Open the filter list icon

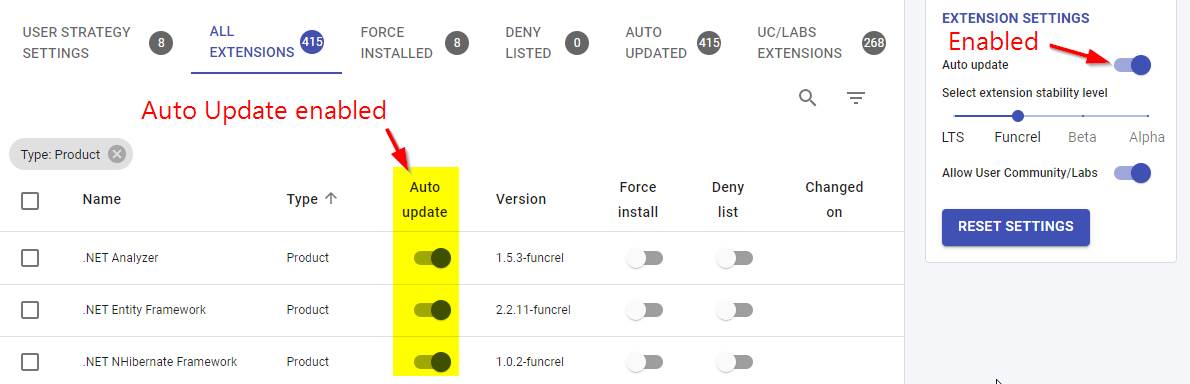(856, 98)
